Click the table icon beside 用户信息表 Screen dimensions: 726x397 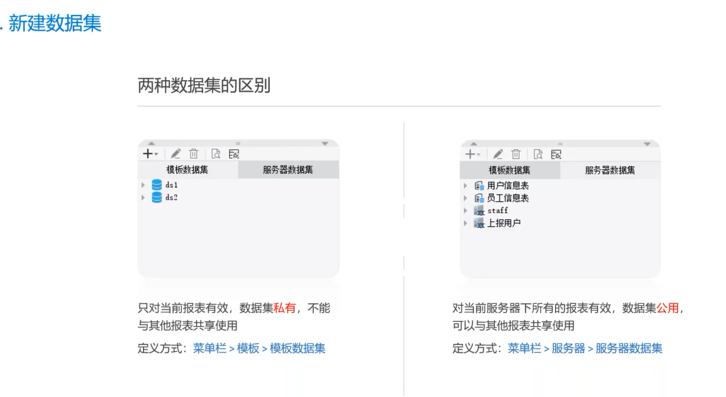tap(479, 186)
